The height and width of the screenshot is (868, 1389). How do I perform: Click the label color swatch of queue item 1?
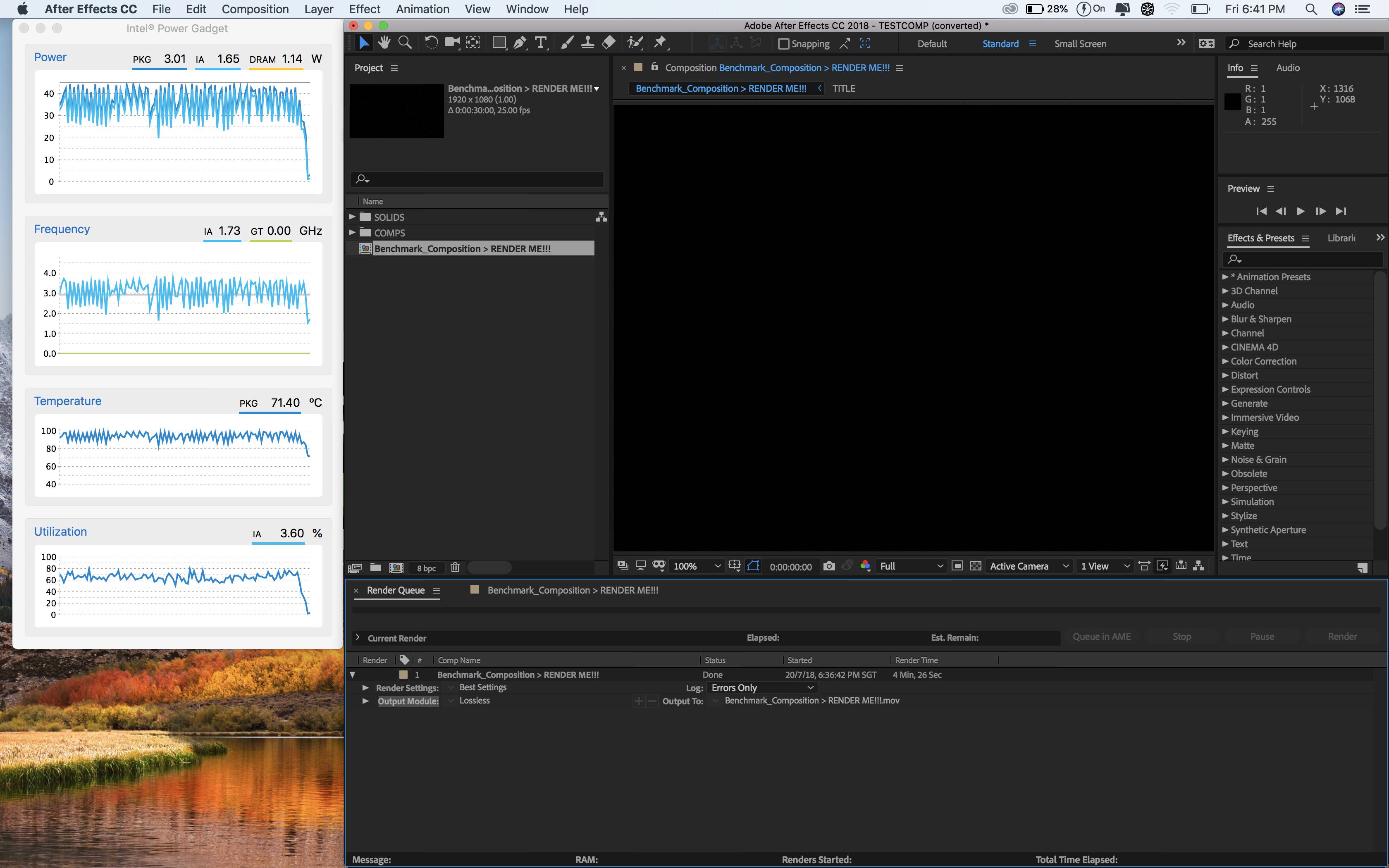[x=403, y=675]
